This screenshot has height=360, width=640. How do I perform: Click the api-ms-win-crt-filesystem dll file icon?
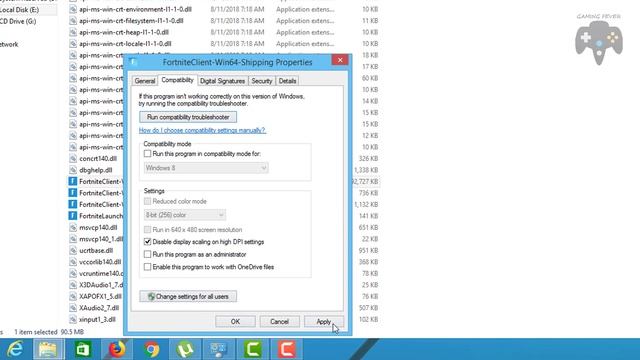click(73, 21)
